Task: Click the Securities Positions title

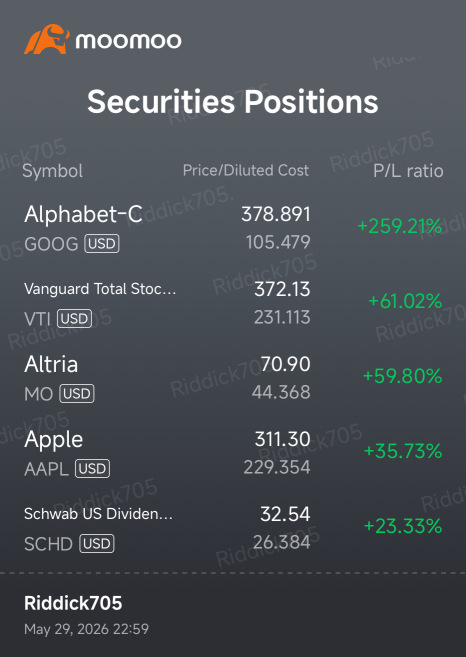Action: 233,102
